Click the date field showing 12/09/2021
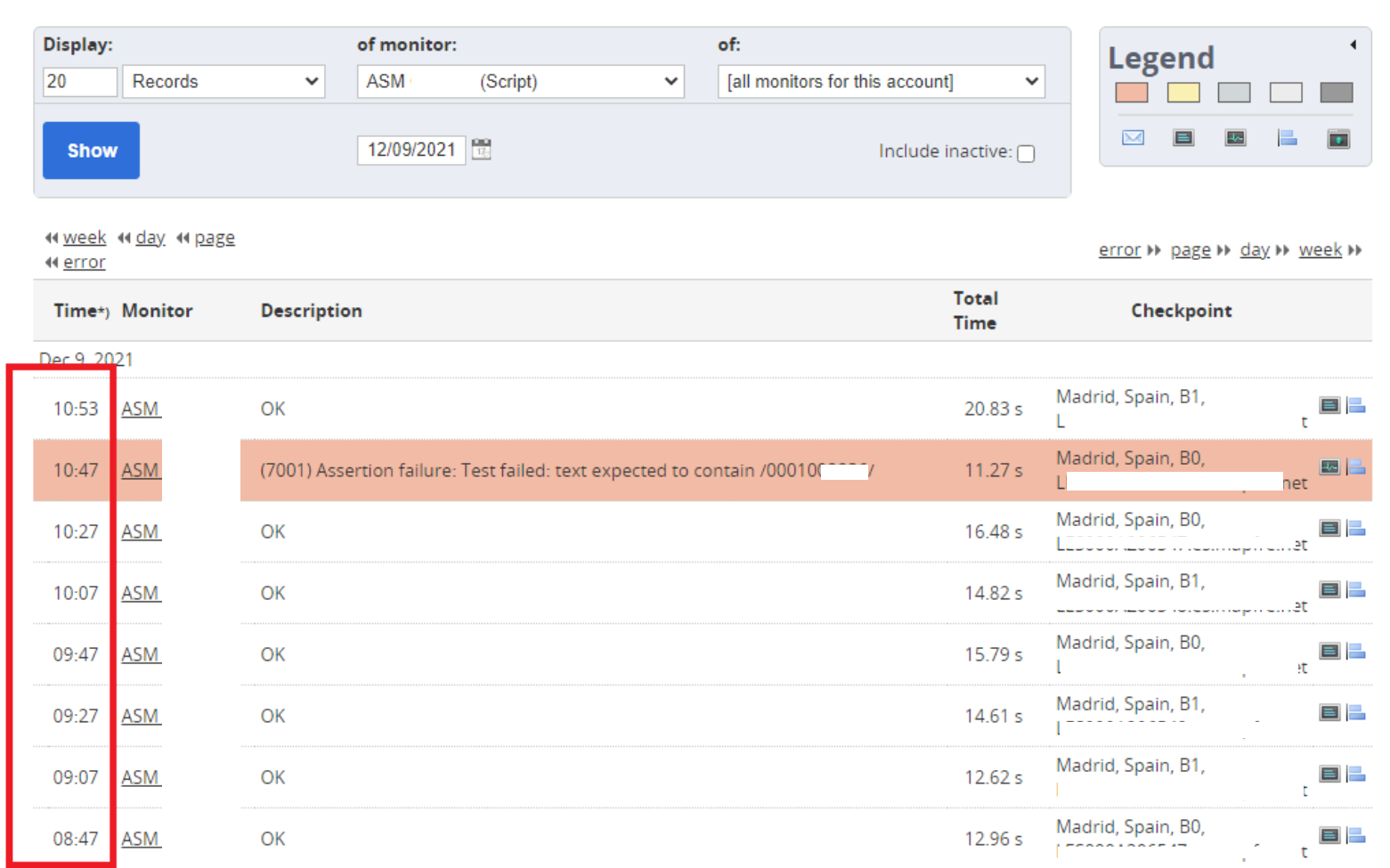This screenshot has height=868, width=1390. tap(410, 150)
